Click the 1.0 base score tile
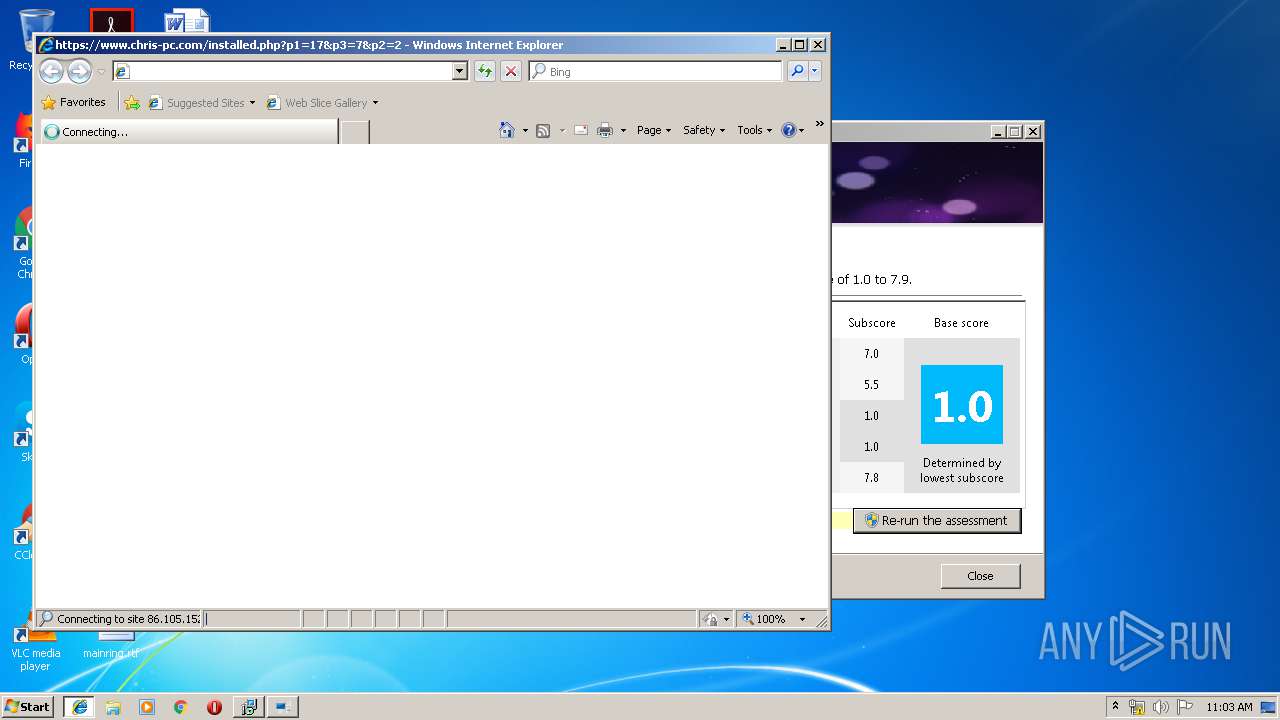 pyautogui.click(x=962, y=405)
